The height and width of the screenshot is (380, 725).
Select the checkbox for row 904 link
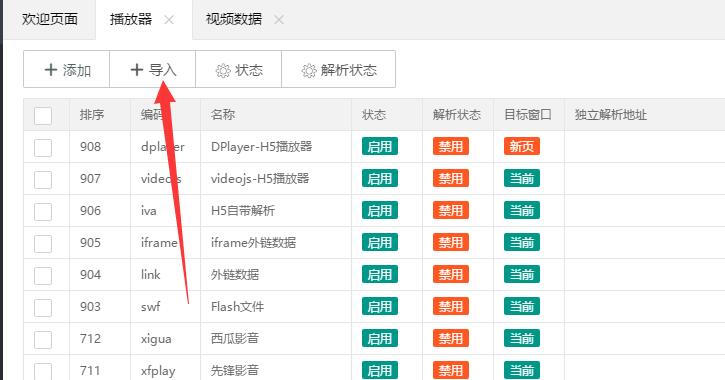[x=43, y=276]
